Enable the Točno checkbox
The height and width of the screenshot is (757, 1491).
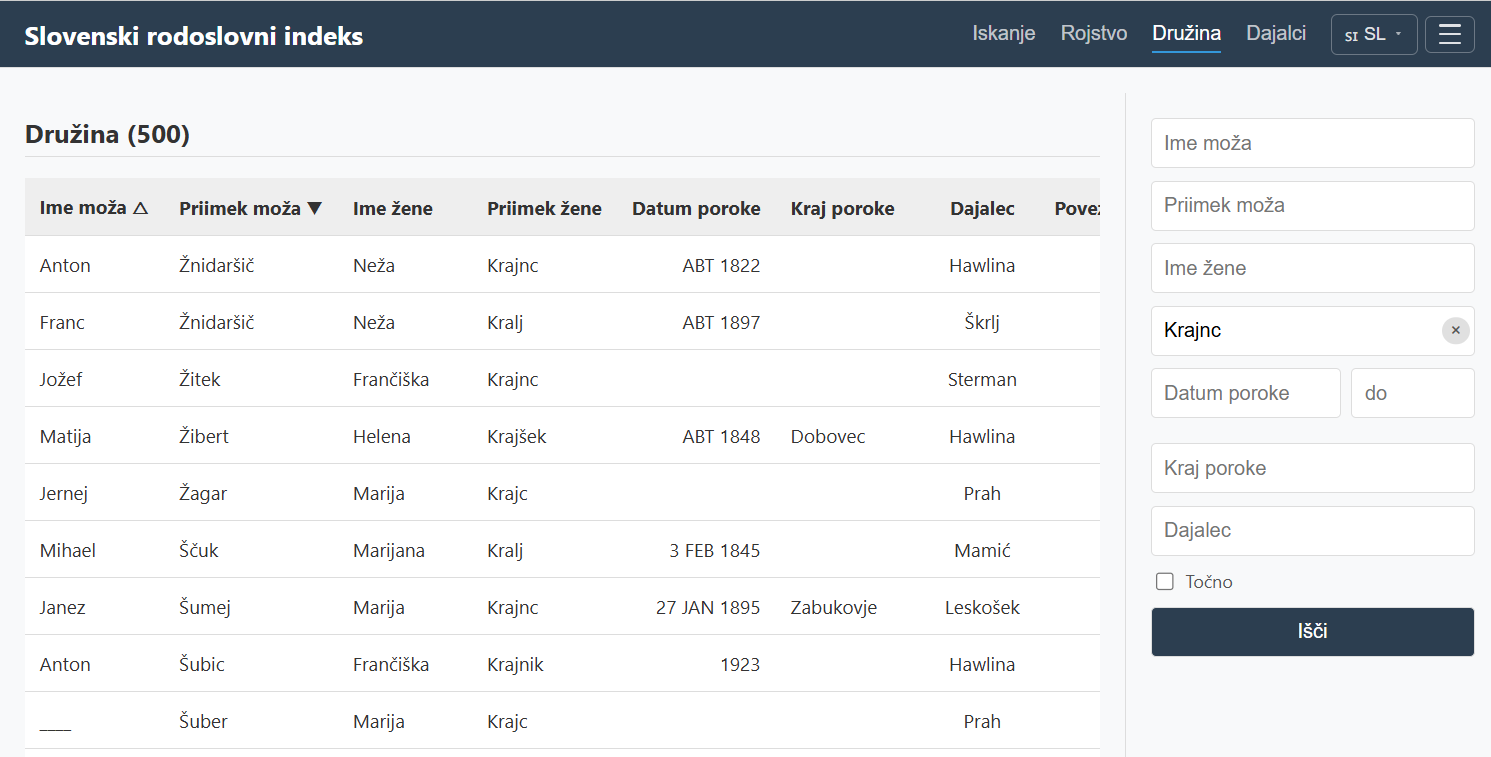coord(1164,582)
